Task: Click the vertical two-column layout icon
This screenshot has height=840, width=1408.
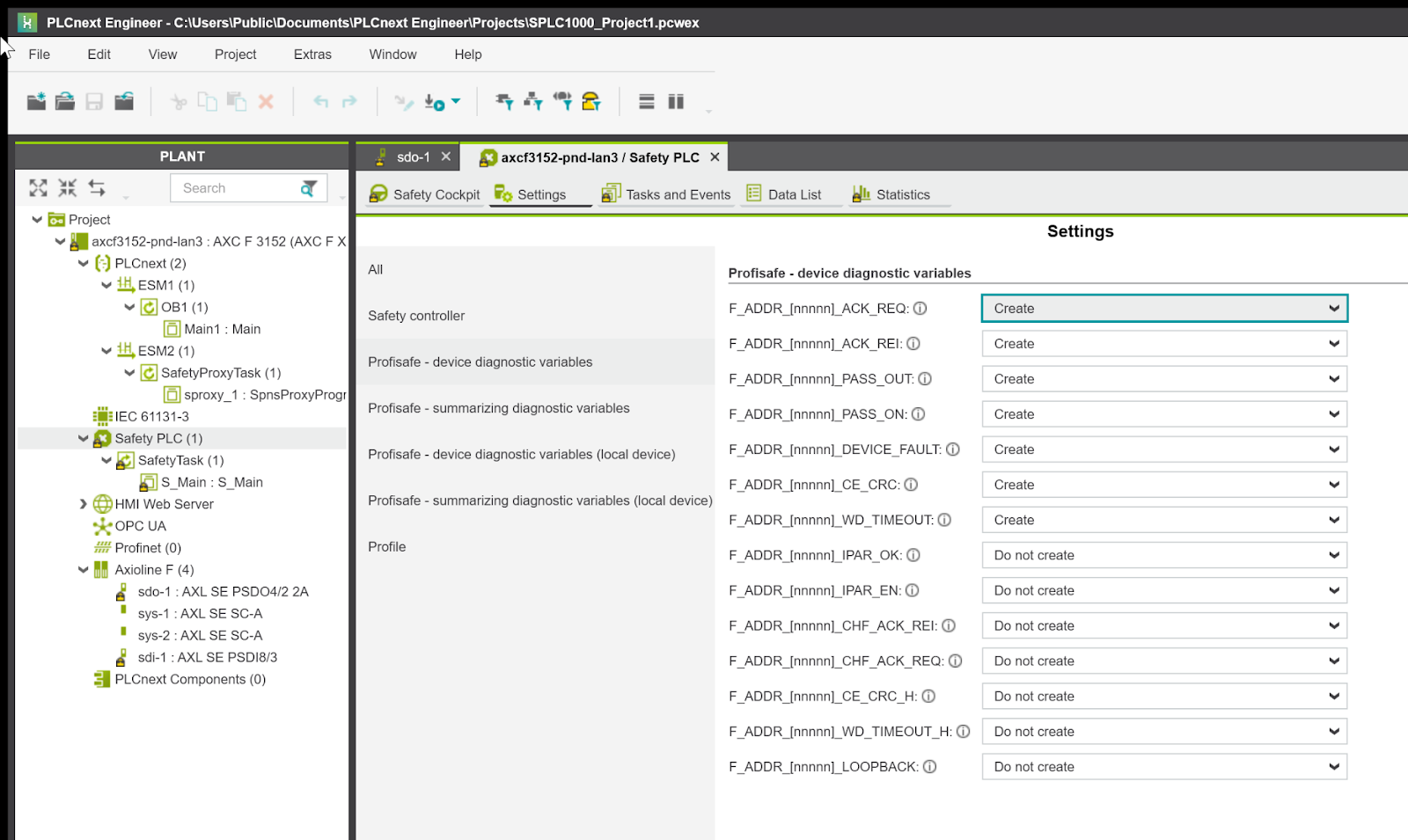Action: coord(676,102)
